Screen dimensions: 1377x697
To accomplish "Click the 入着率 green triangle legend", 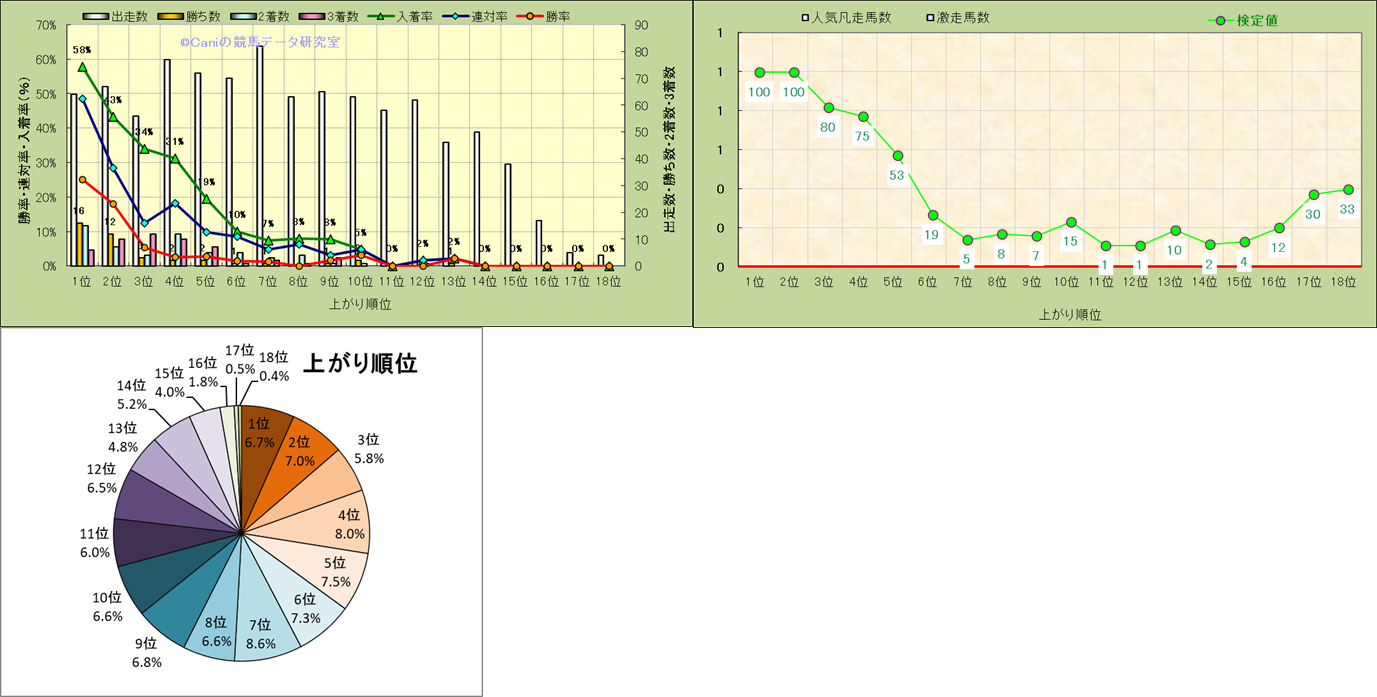I will click(x=407, y=17).
